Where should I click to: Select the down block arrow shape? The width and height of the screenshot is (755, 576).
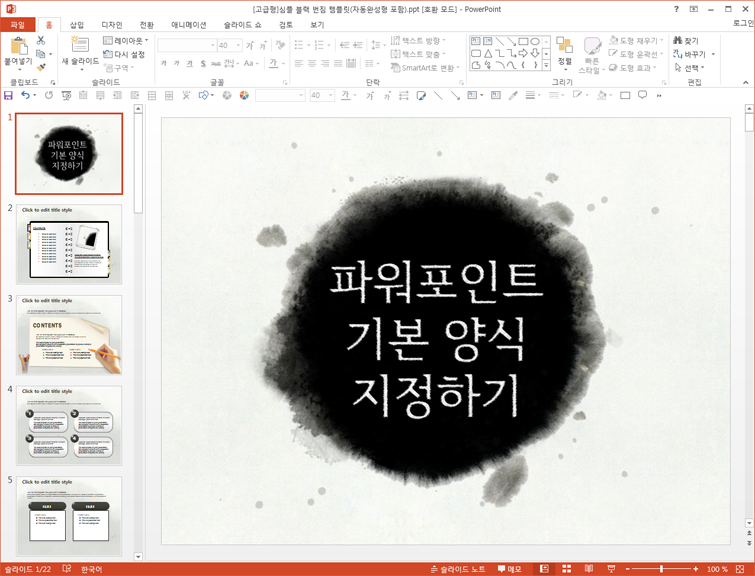(x=534, y=53)
